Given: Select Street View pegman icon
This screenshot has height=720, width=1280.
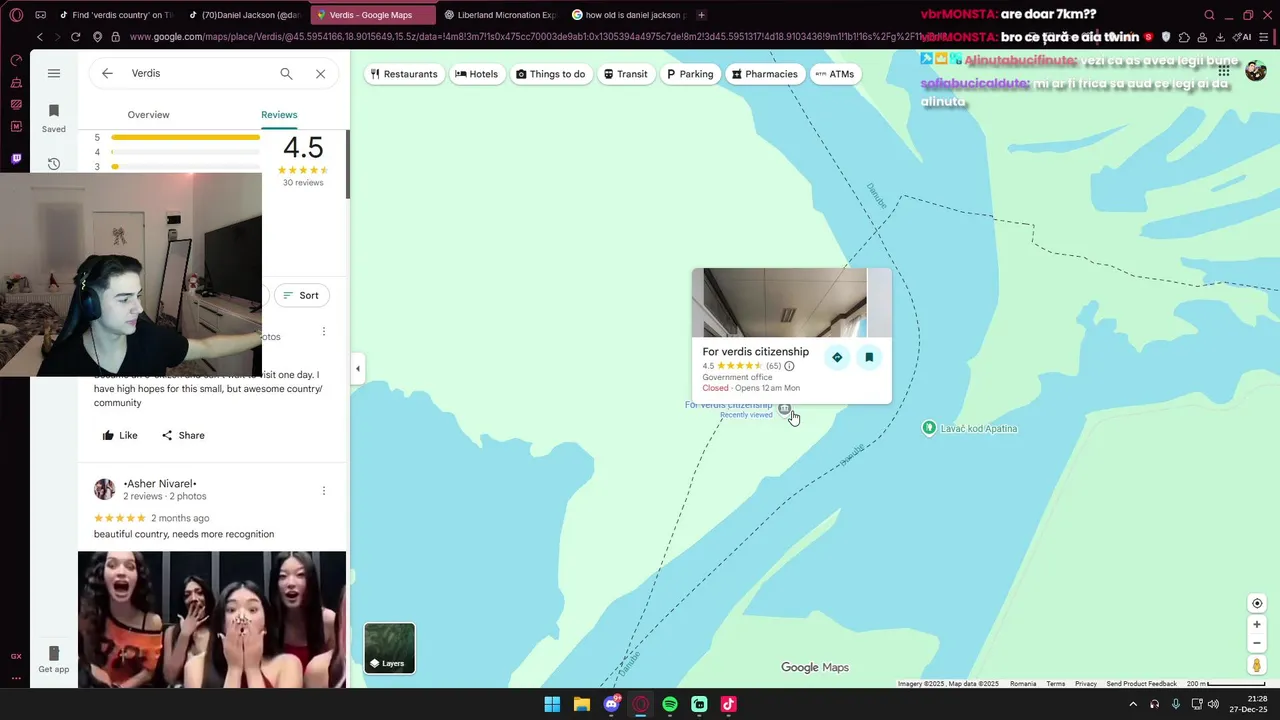Looking at the screenshot, I should 1257,665.
